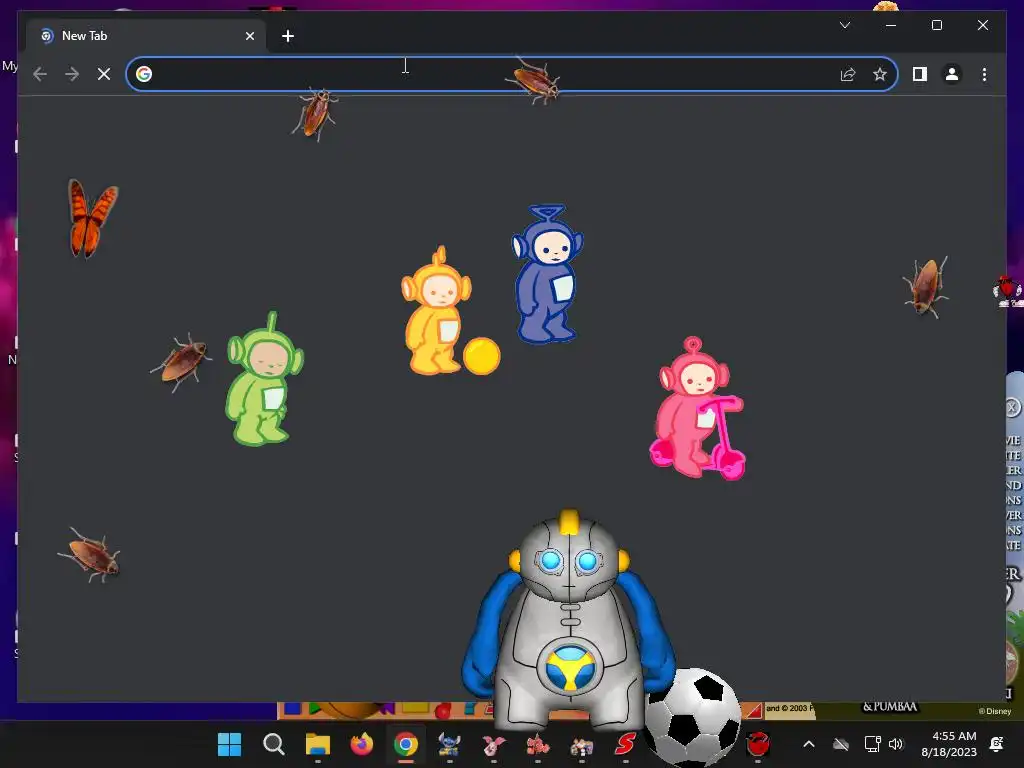Image resolution: width=1024 pixels, height=768 pixels.
Task: Click the cloud sync tray icon
Action: pos(841,744)
